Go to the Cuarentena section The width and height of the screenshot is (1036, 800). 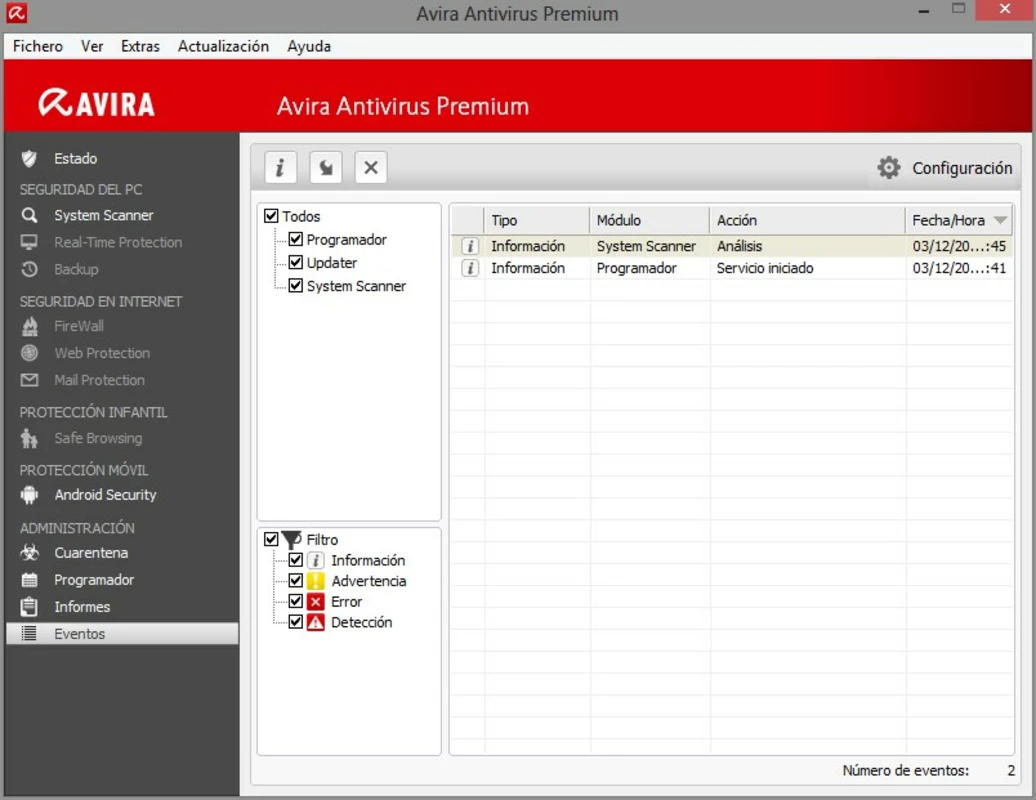(x=91, y=553)
